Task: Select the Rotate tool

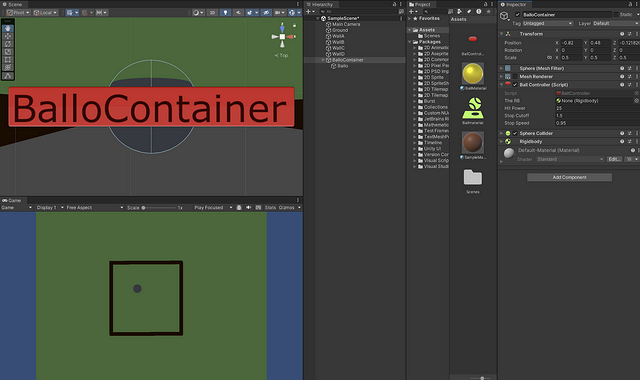Action: 8,44
